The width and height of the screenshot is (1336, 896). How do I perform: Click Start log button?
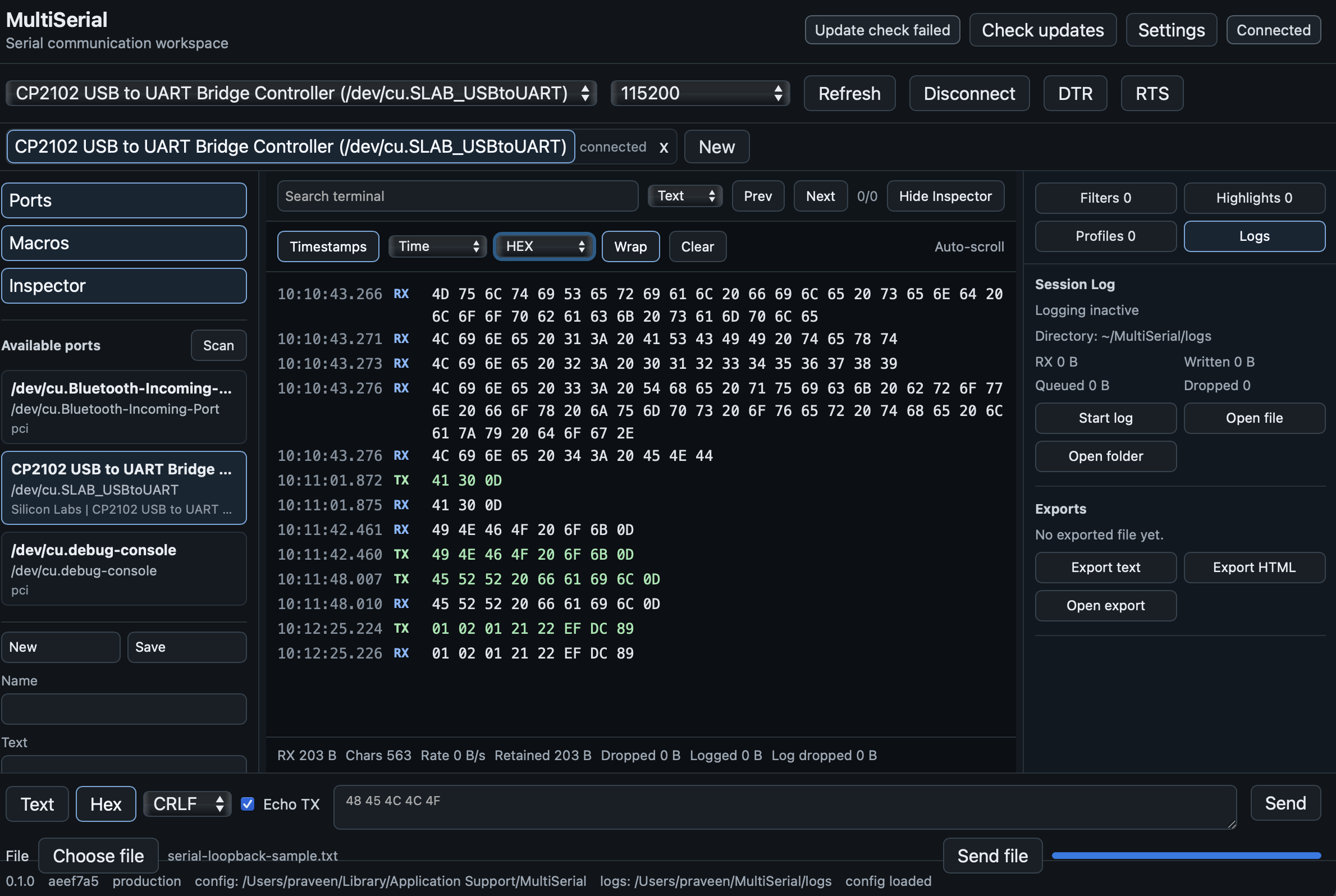(1105, 418)
